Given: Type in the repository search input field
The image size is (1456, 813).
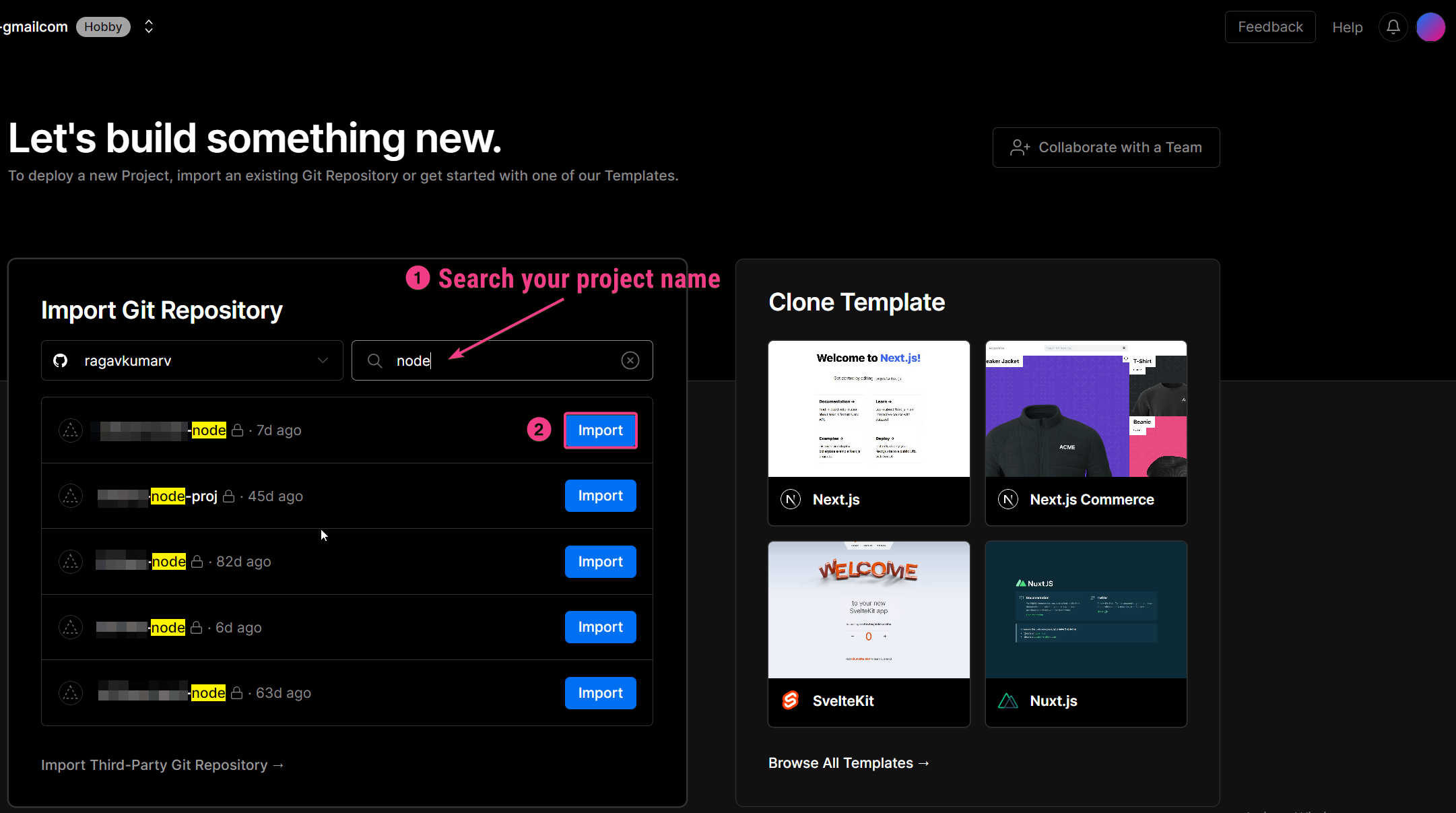Looking at the screenshot, I should (502, 361).
